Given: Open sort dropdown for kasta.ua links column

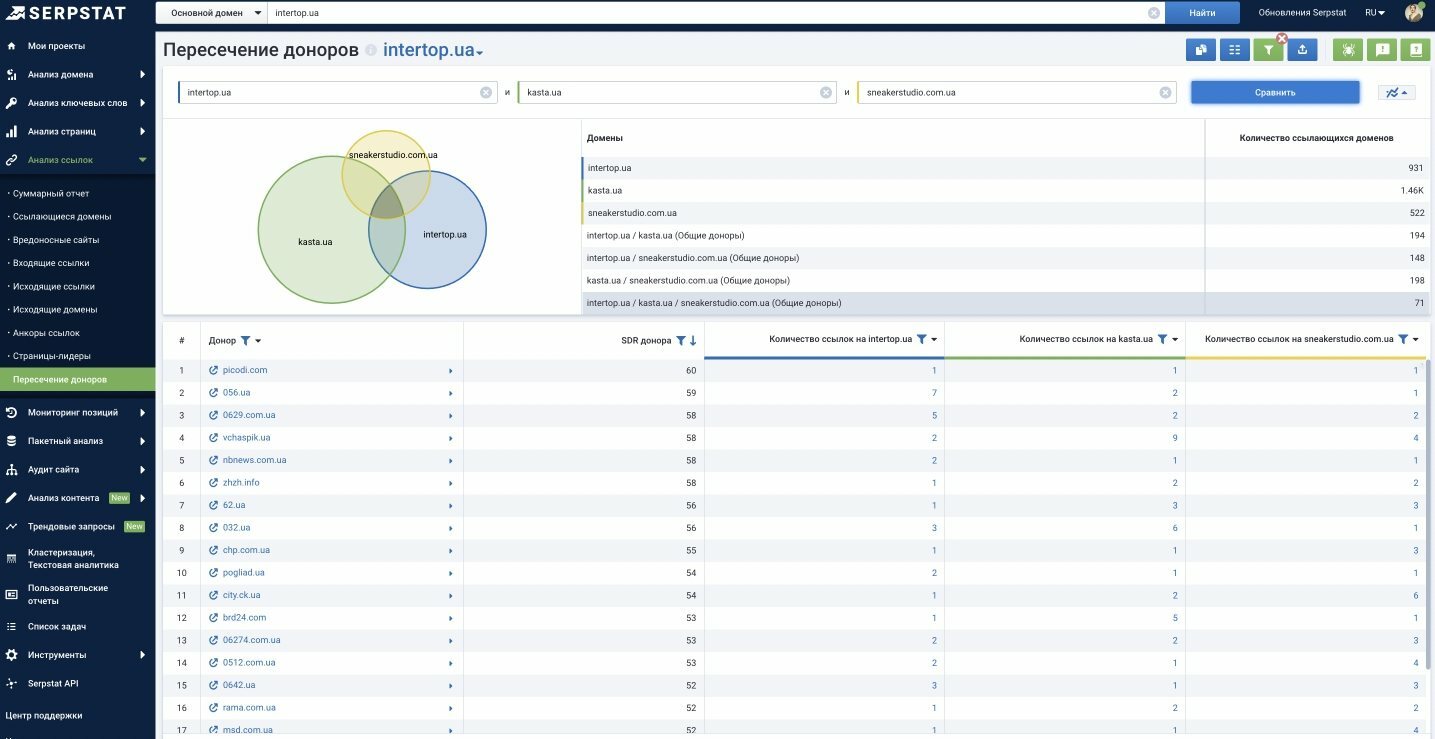Looking at the screenshot, I should [x=1175, y=339].
